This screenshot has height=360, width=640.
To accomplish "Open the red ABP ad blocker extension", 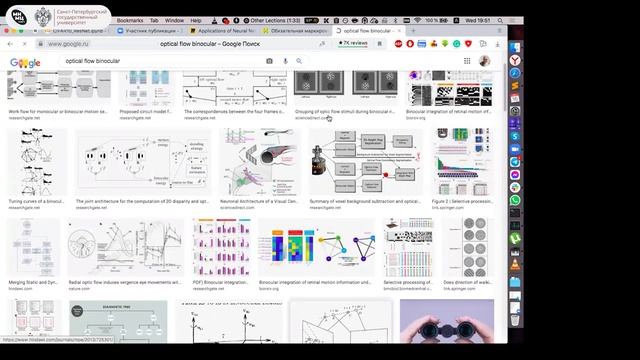I will point(398,44).
